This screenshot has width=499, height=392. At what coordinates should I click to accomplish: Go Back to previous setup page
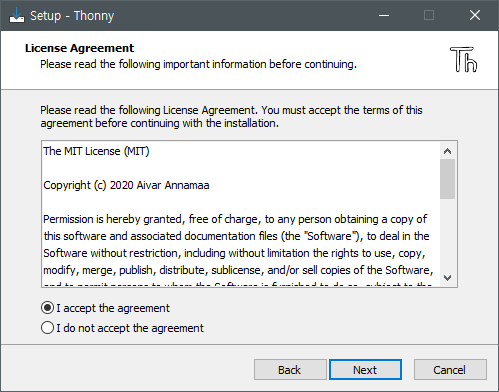pyautogui.click(x=290, y=370)
